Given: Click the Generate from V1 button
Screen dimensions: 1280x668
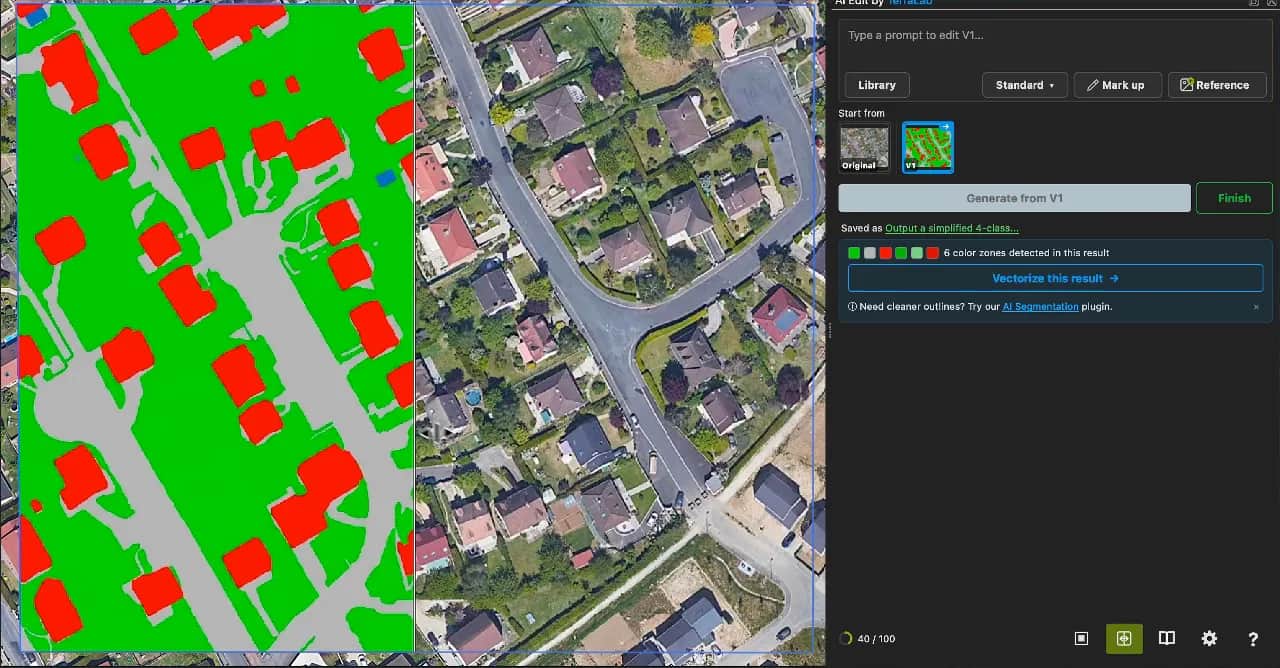Looking at the screenshot, I should [x=1014, y=198].
